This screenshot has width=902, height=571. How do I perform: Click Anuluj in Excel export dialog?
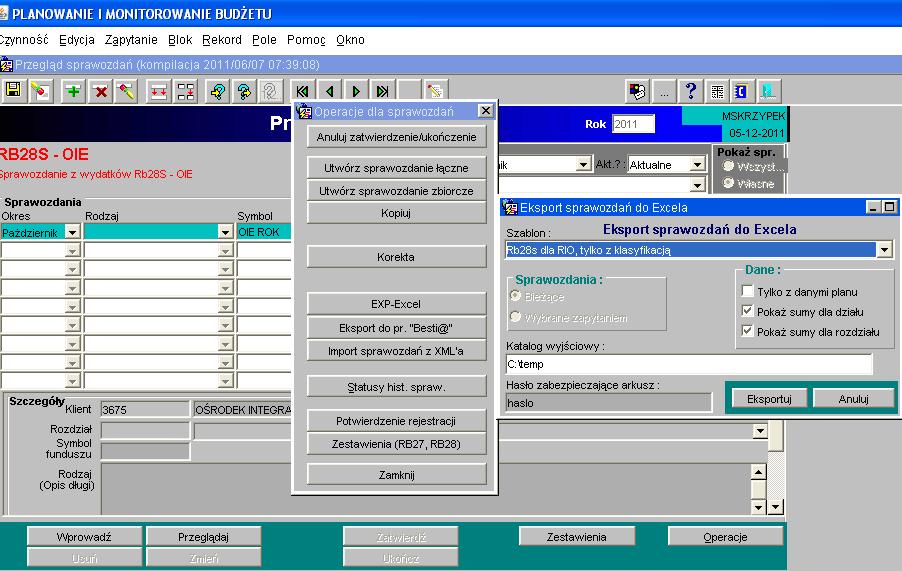point(853,398)
